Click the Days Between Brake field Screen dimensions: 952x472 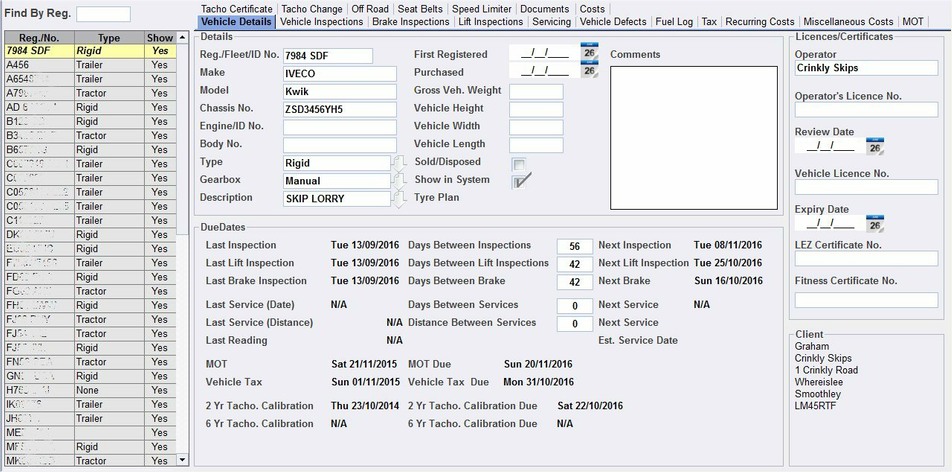pyautogui.click(x=574, y=282)
